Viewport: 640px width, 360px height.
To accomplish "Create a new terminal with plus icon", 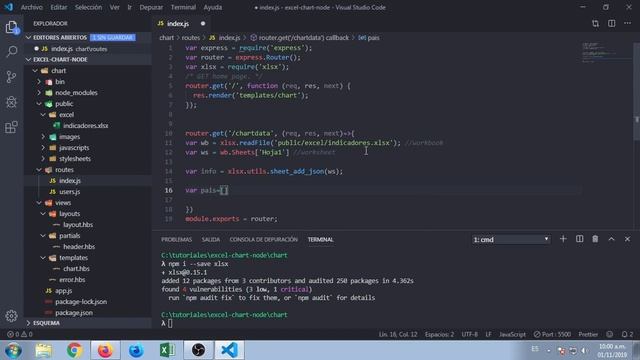I will coord(563,239).
